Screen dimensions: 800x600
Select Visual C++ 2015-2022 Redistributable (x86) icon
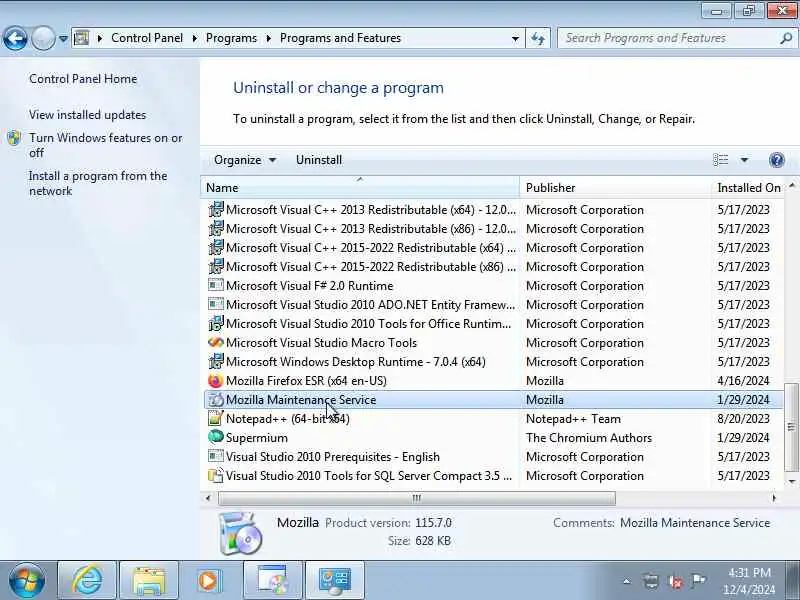coord(216,267)
